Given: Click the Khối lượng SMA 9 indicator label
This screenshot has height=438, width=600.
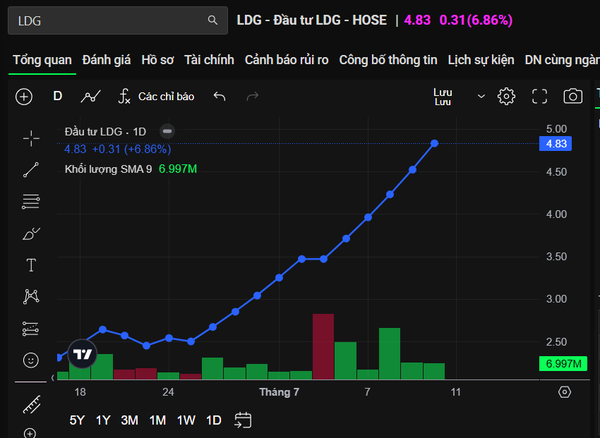Looking at the screenshot, I should pos(108,169).
